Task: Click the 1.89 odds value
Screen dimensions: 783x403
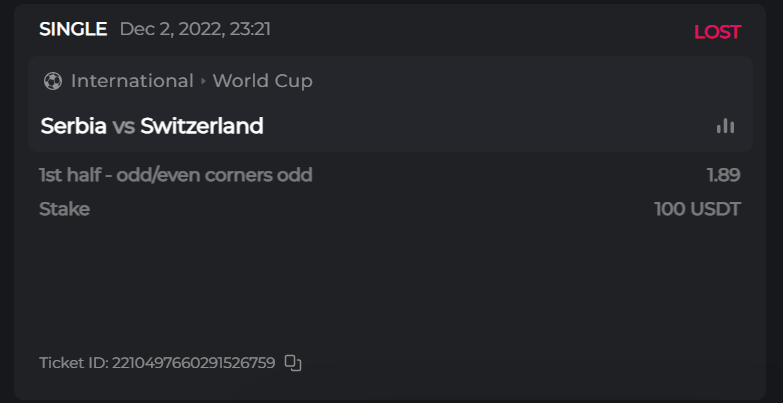Action: (723, 175)
